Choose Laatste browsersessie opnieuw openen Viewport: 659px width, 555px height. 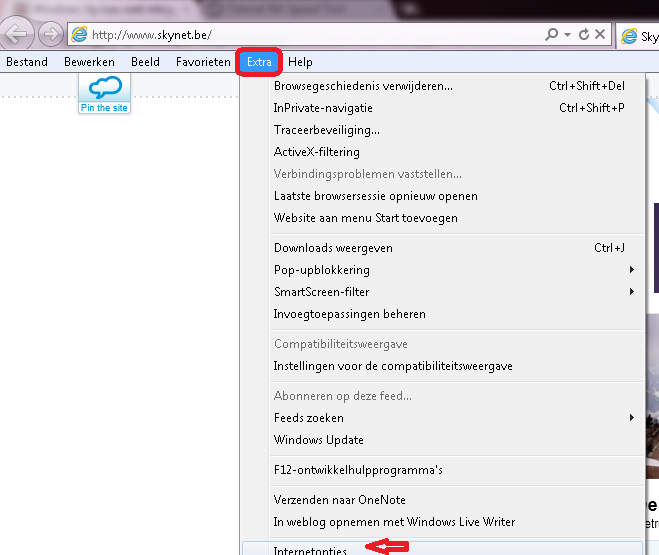coord(443,196)
